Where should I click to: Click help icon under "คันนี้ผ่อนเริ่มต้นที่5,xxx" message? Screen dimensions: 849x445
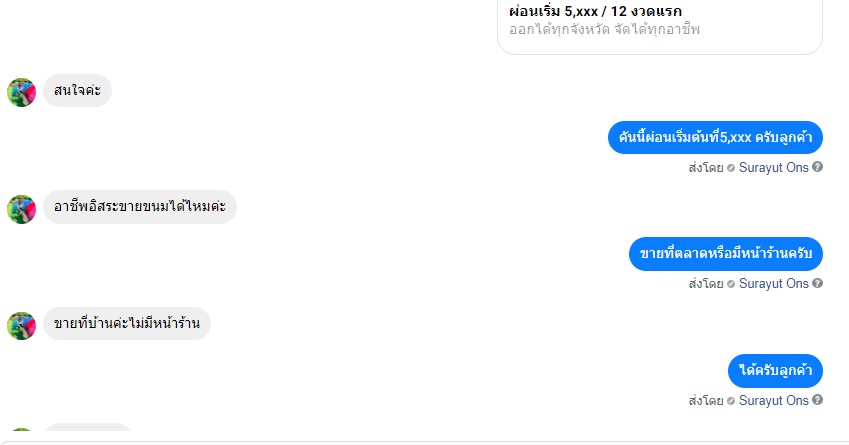pos(818,167)
